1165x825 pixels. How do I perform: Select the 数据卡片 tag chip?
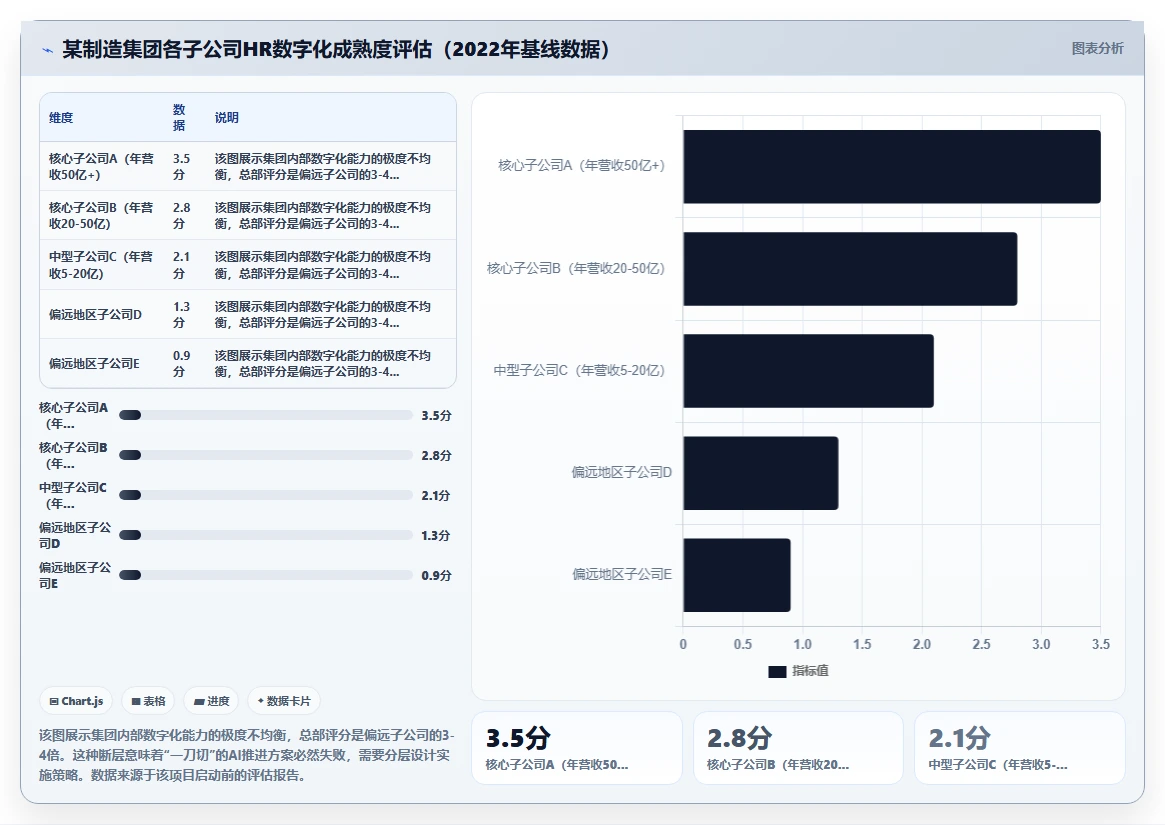(x=284, y=701)
